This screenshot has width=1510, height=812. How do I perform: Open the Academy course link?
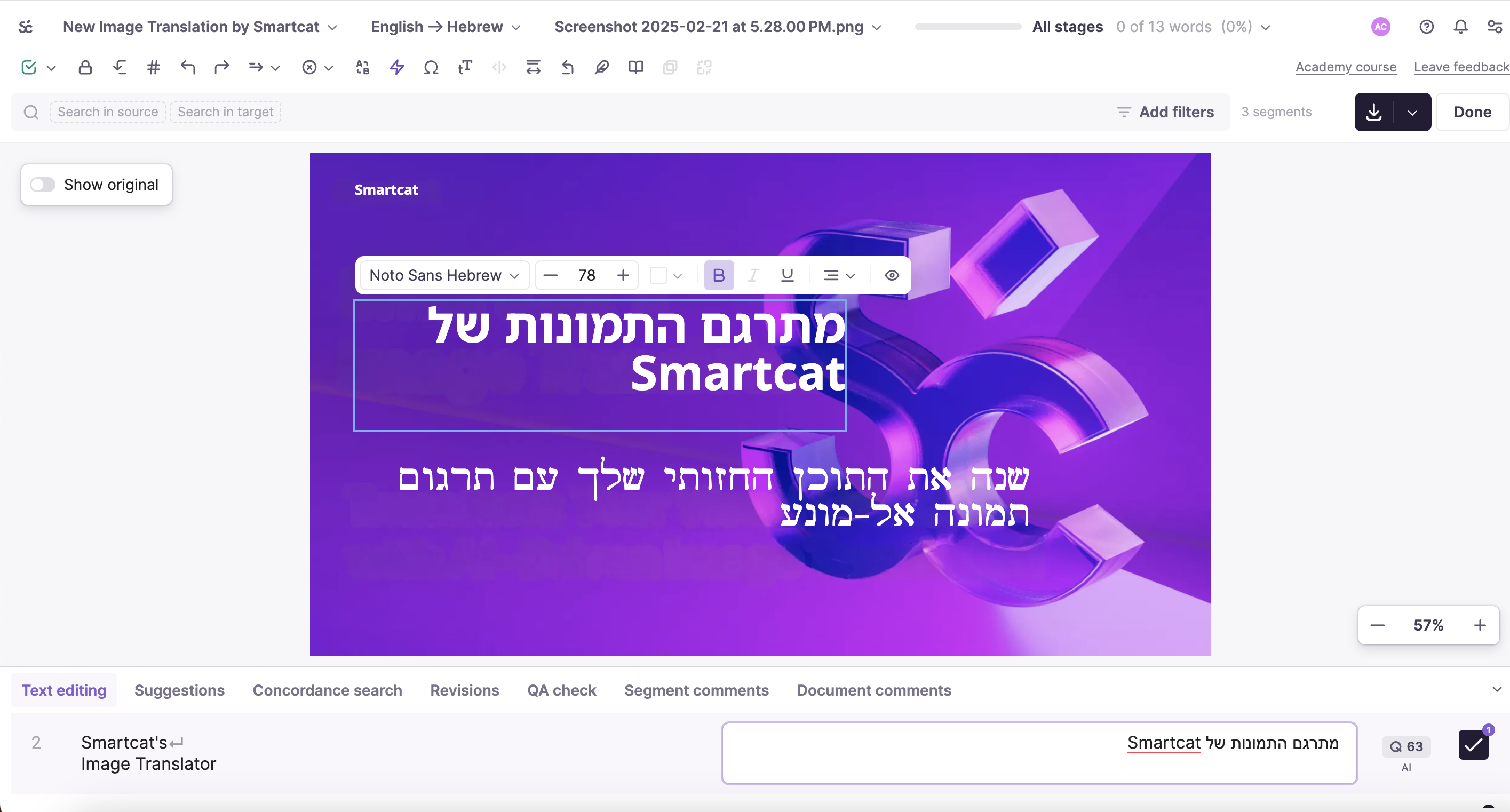1346,67
